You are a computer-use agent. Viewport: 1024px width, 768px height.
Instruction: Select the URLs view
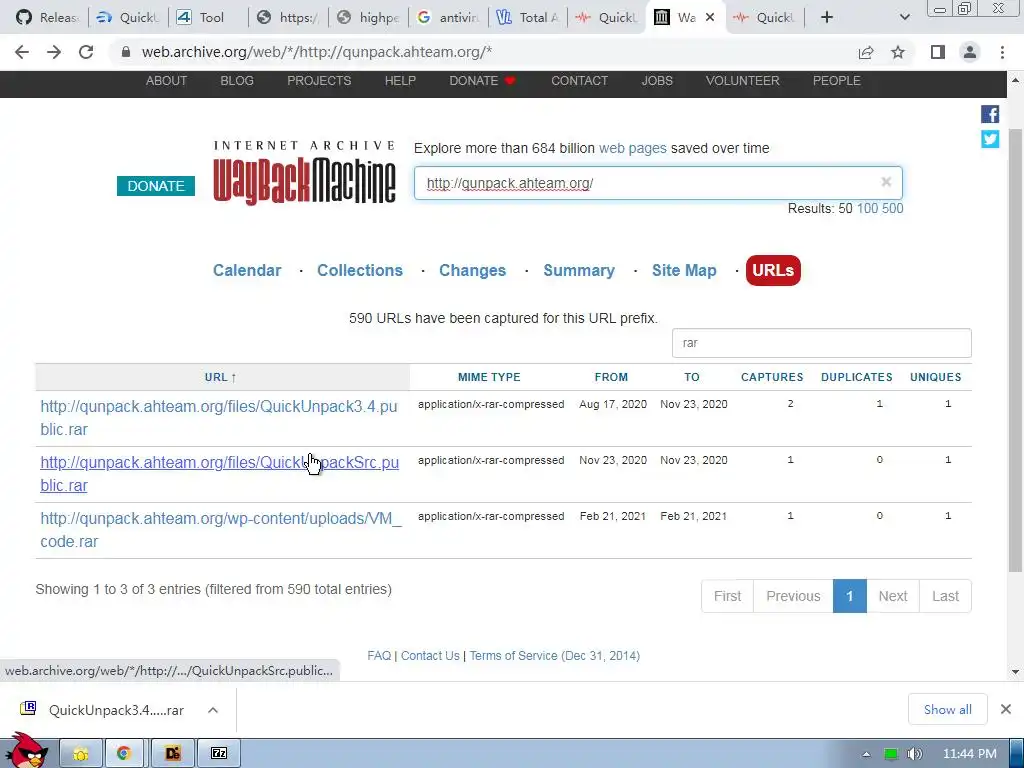click(773, 270)
